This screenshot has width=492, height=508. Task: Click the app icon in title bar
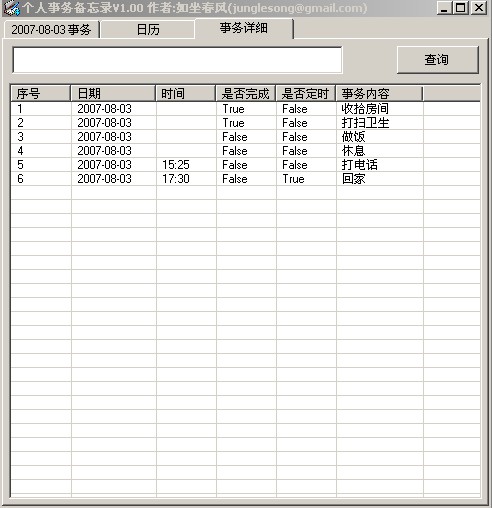(x=12, y=8)
